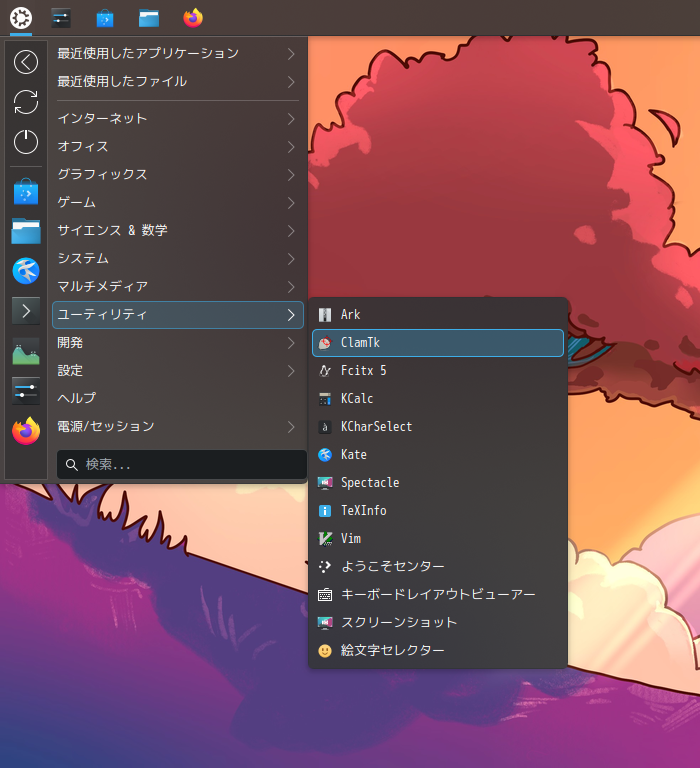
Task: Click the search magnifier icon
Action: click(72, 465)
